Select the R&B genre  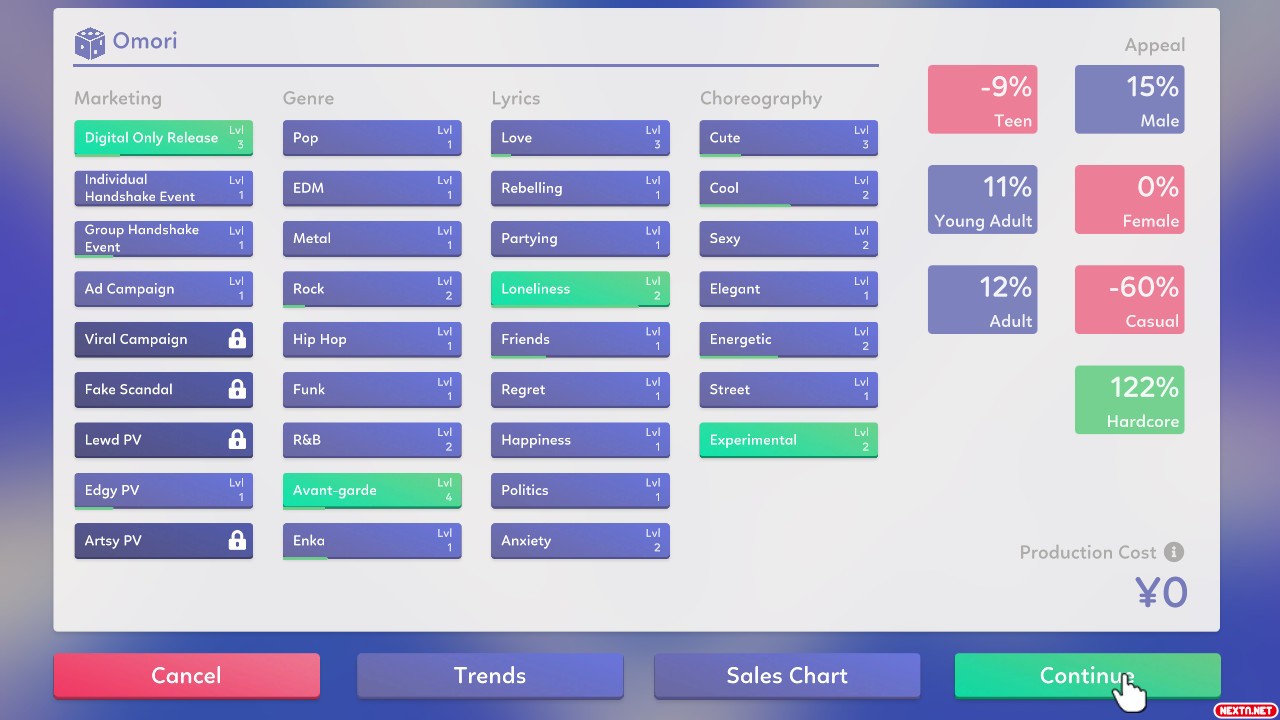pyautogui.click(x=372, y=440)
